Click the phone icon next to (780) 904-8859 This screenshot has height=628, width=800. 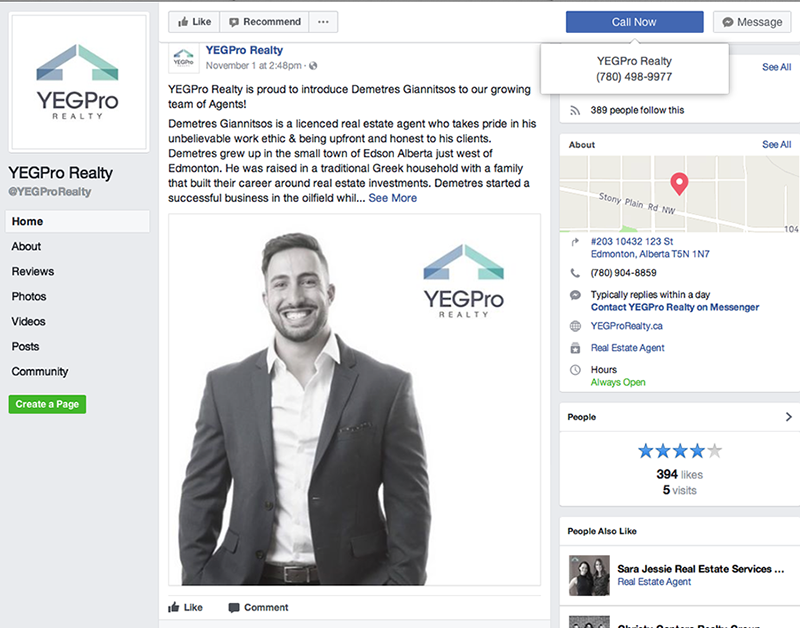coord(575,273)
